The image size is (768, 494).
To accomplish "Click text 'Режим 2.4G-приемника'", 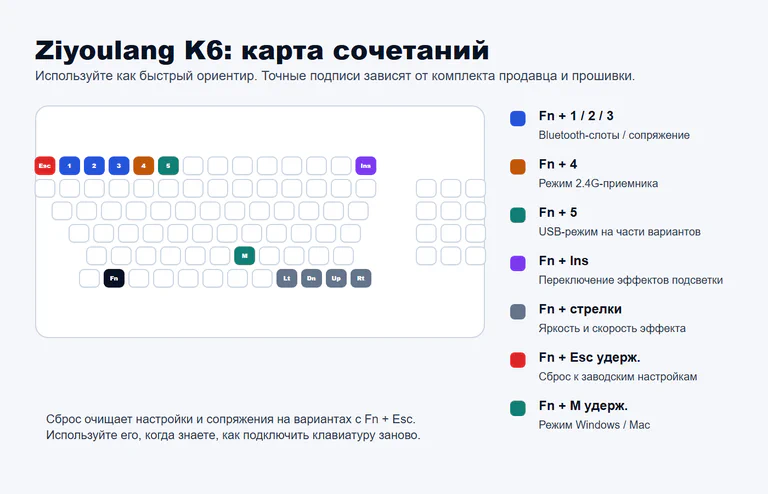I will click(599, 184).
